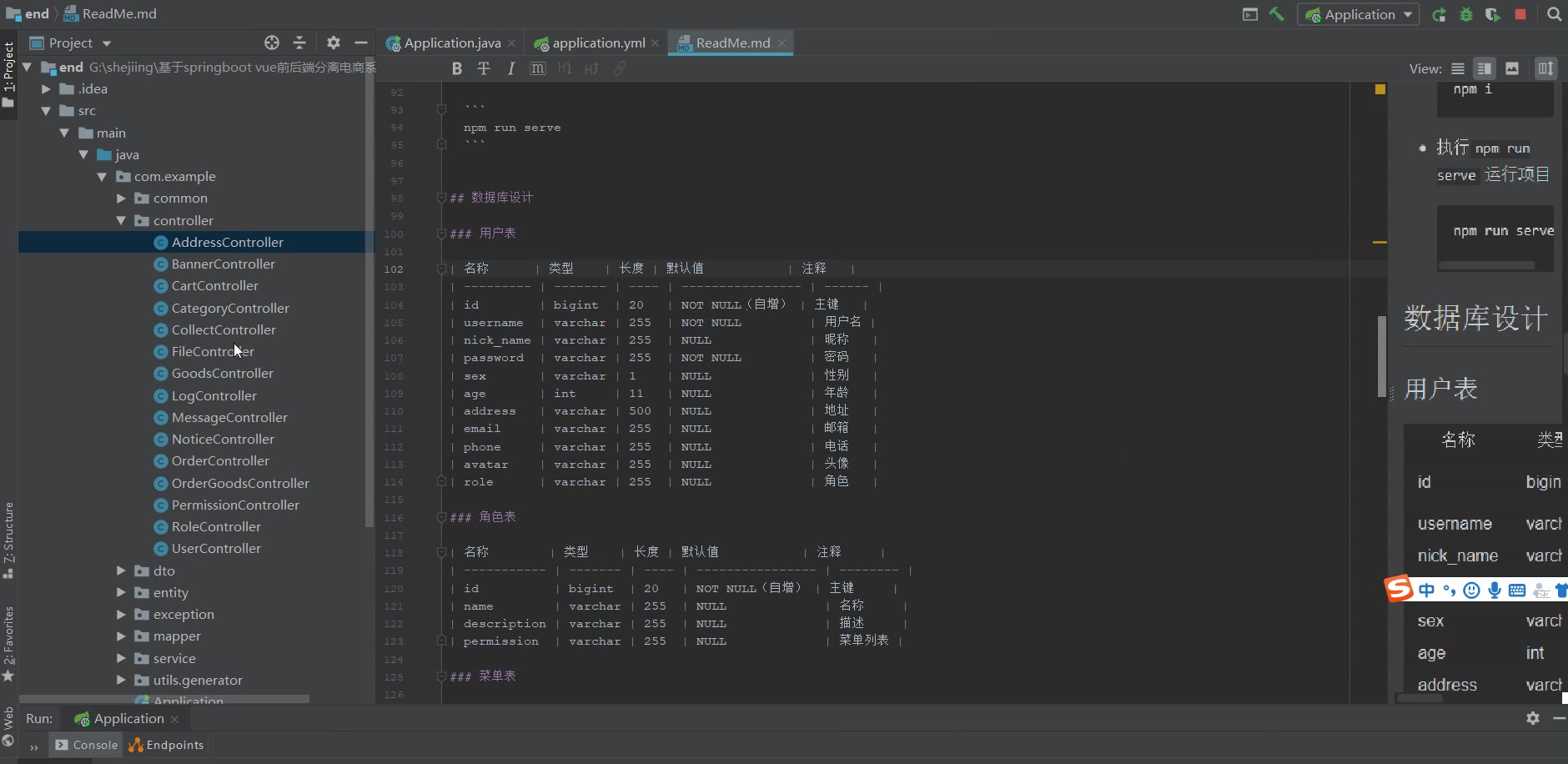Close the ReadMe.md tab
Viewport: 1568px width, 764px height.
(x=781, y=43)
